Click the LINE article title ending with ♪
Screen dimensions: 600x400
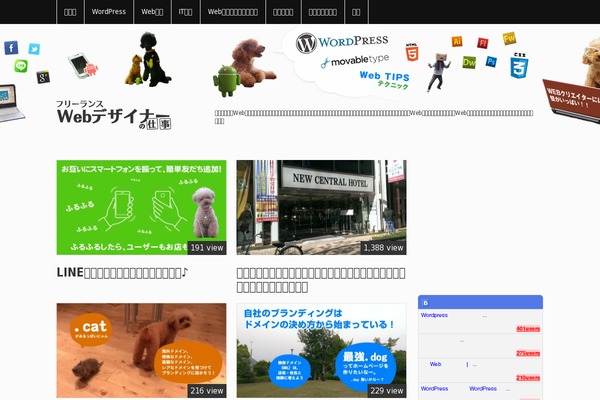point(122,273)
